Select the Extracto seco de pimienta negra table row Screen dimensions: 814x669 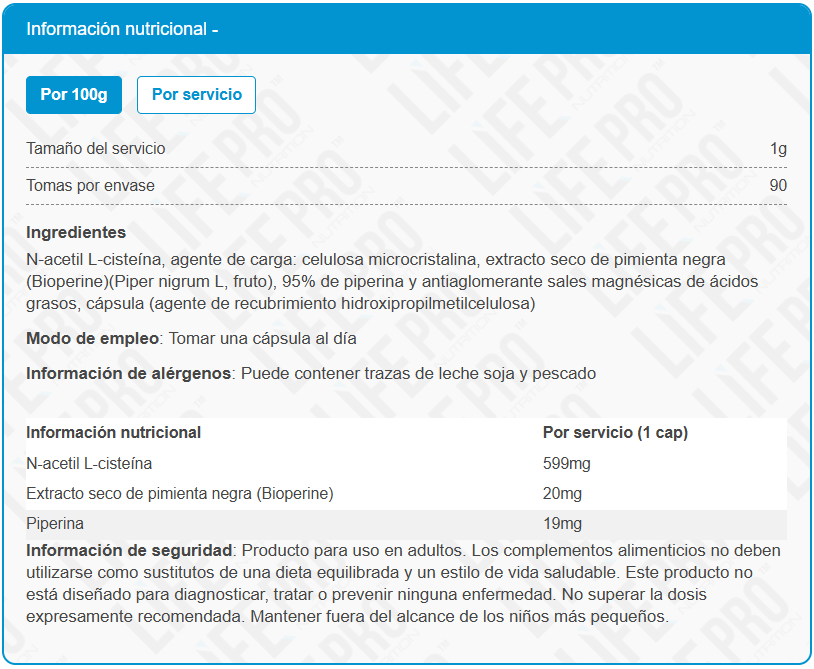pyautogui.click(x=179, y=494)
